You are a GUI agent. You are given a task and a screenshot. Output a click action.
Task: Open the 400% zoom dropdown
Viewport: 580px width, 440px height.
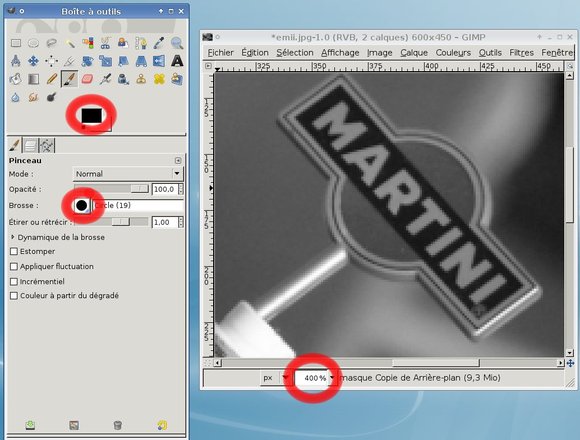(332, 378)
